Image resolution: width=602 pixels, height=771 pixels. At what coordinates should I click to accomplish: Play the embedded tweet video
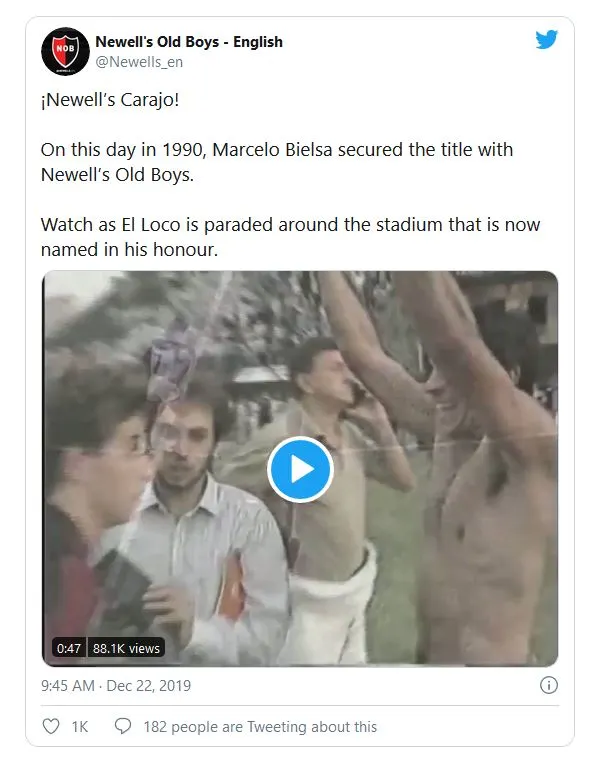(x=300, y=469)
